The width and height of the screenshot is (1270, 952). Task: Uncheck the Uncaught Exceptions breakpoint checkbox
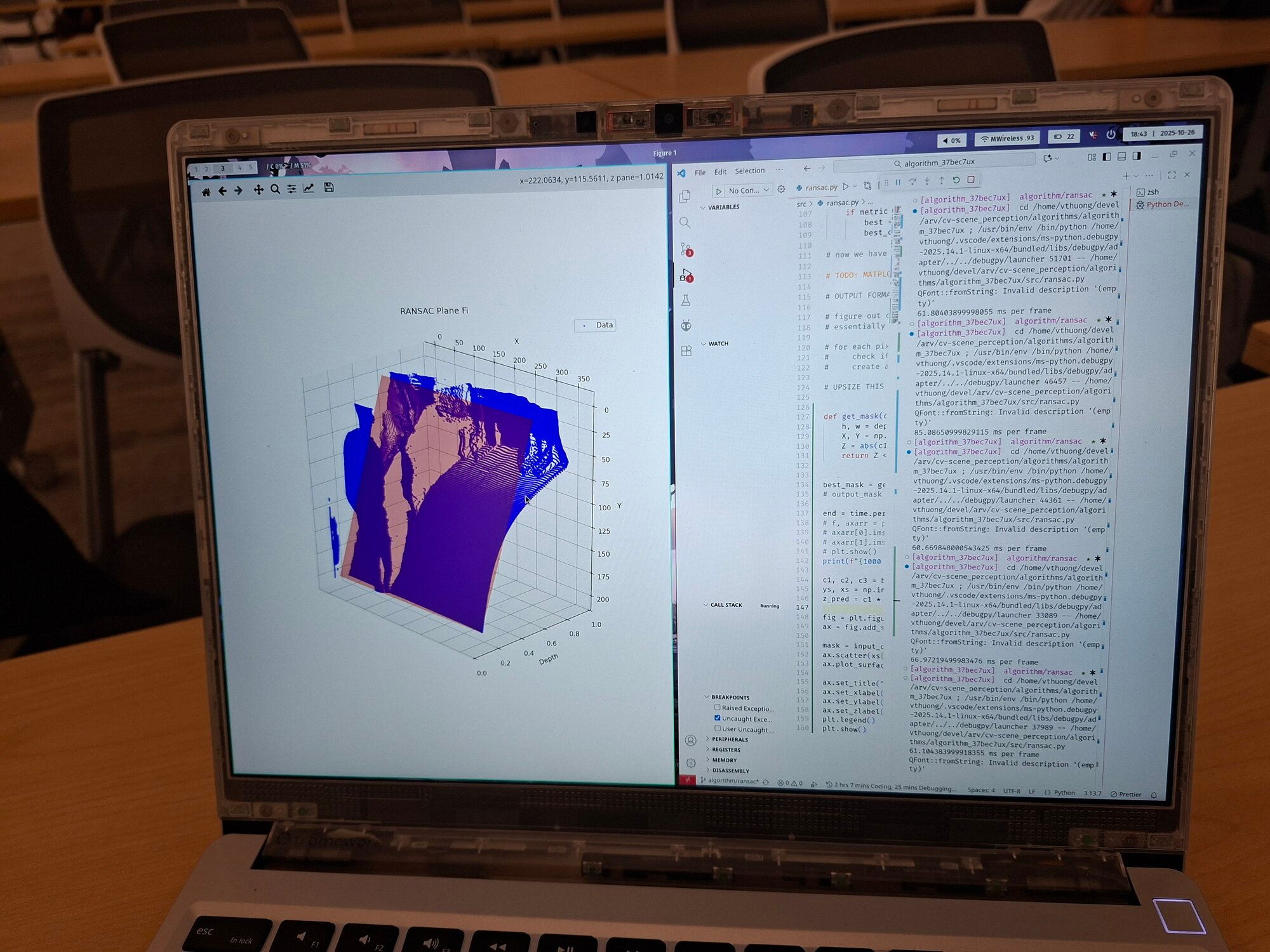coord(718,718)
